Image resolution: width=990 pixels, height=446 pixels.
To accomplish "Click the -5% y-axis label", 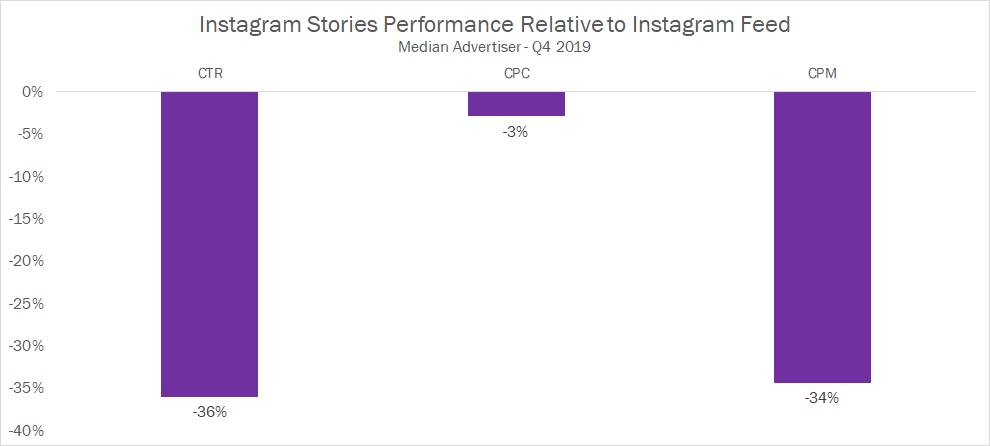I will click(30, 134).
